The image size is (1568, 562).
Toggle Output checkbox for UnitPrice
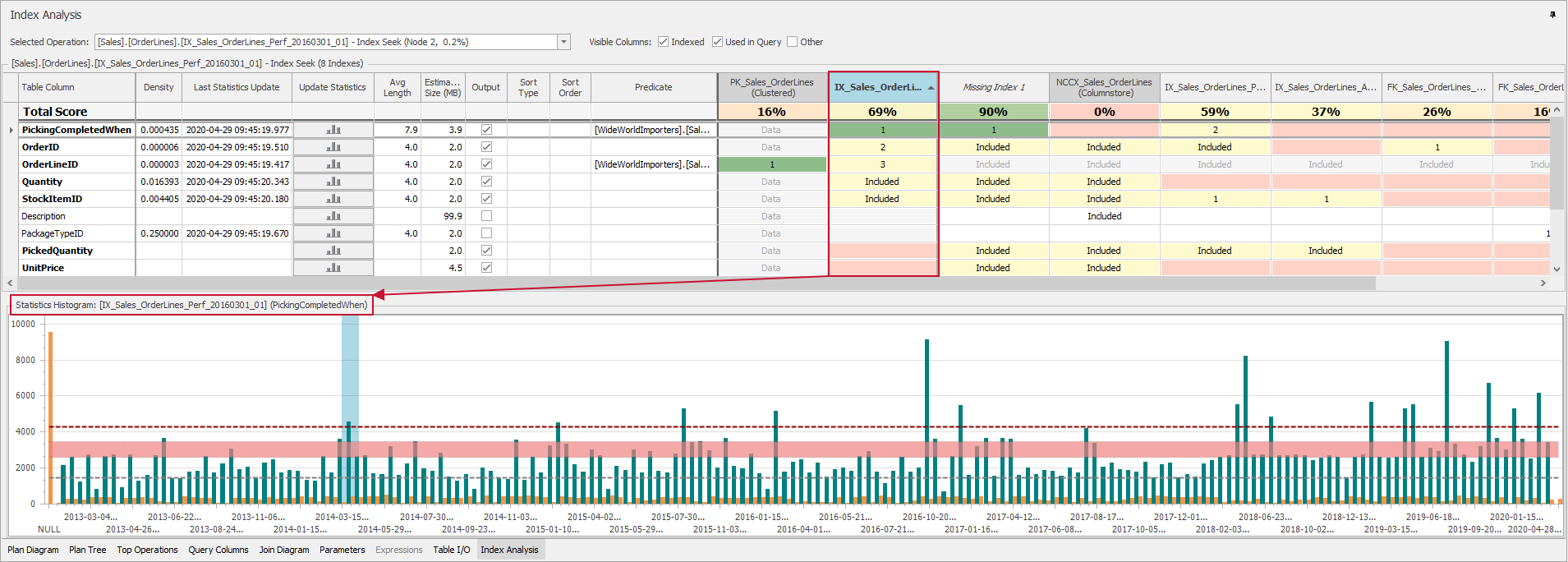coord(486,268)
